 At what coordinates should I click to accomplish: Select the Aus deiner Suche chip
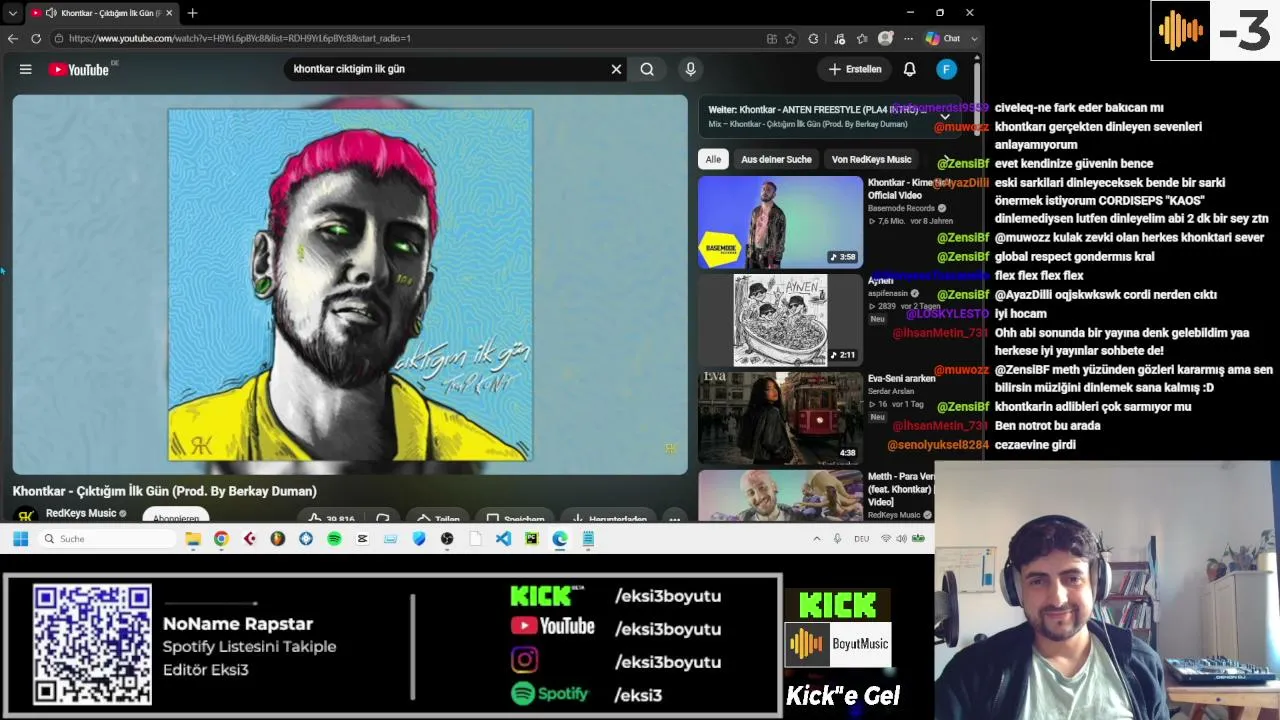776,159
